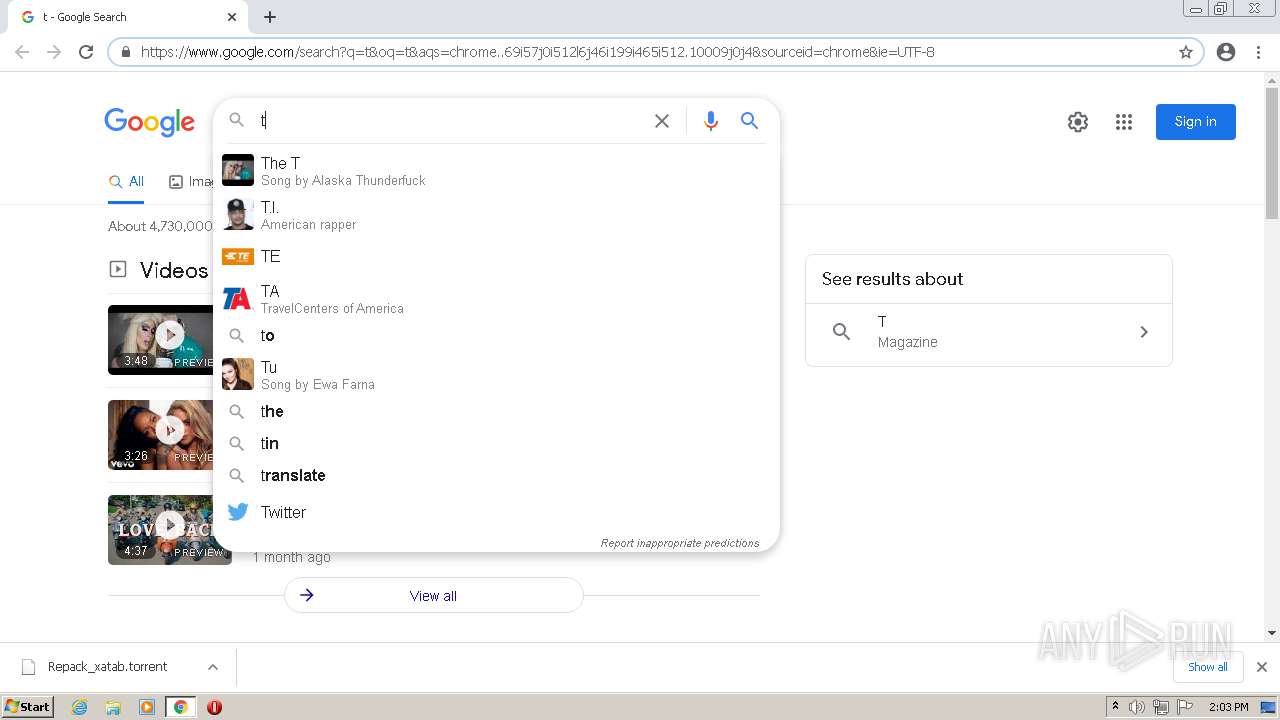This screenshot has width=1280, height=720.
Task: Click the page scrollbar down arrow
Action: [x=1272, y=633]
